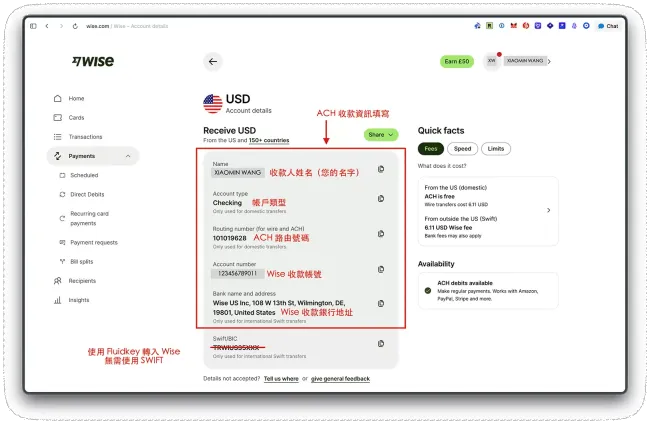Copy the Account type value

[x=381, y=199]
